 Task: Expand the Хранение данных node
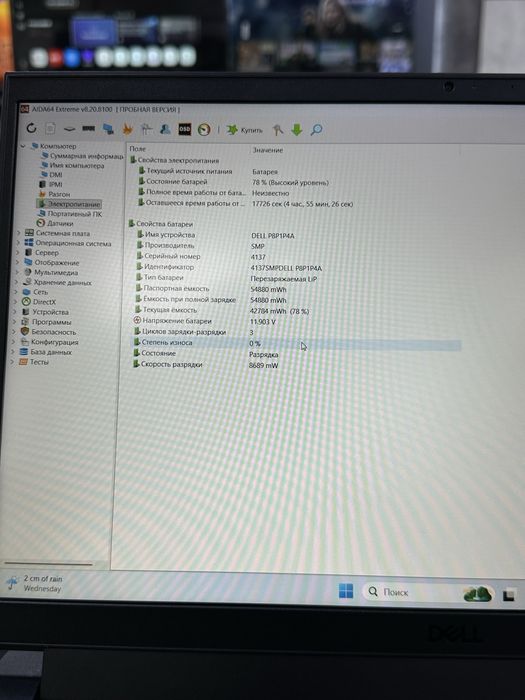pyautogui.click(x=17, y=282)
